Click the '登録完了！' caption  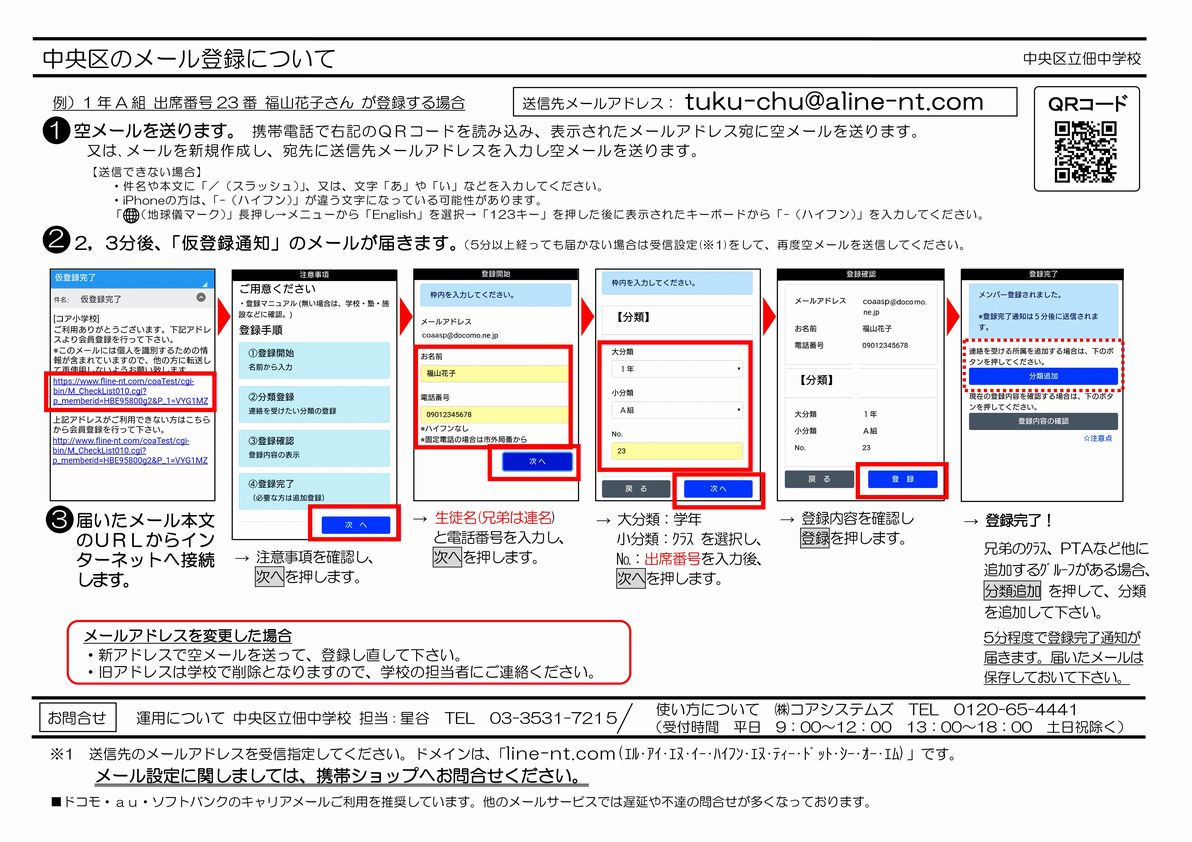click(x=1019, y=521)
